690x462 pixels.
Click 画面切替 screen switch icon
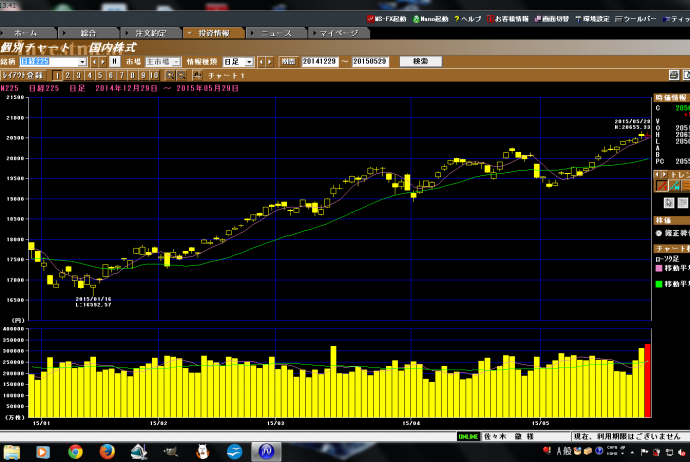click(558, 18)
